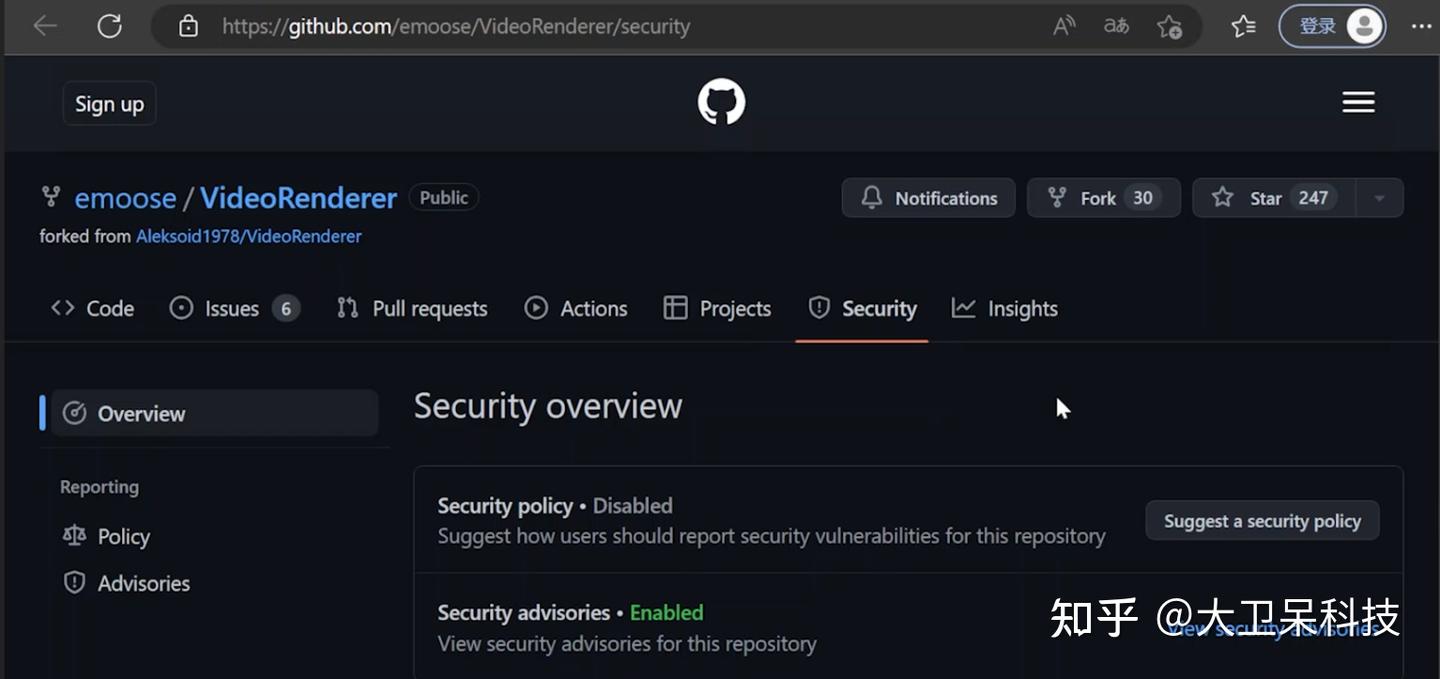Open the hamburger navigation menu

(x=1358, y=102)
